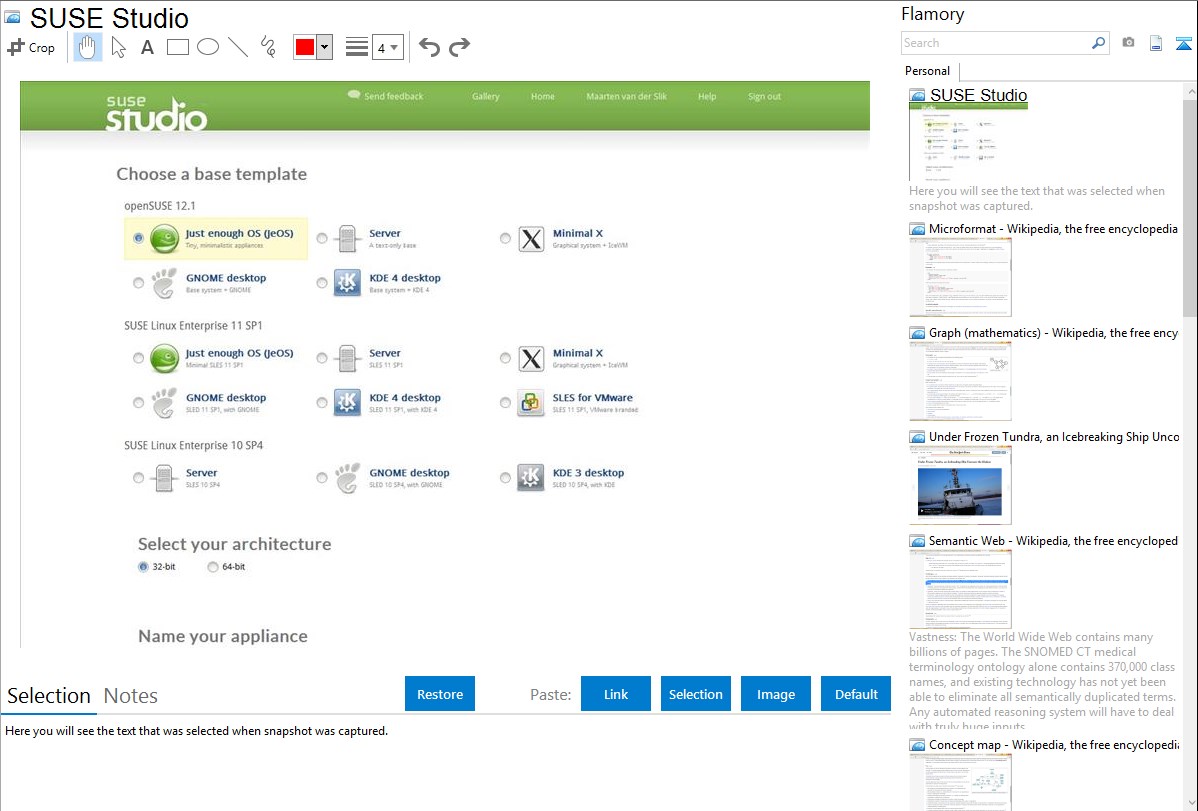
Task: Click the document icon next to the camera
Action: coord(1156,43)
